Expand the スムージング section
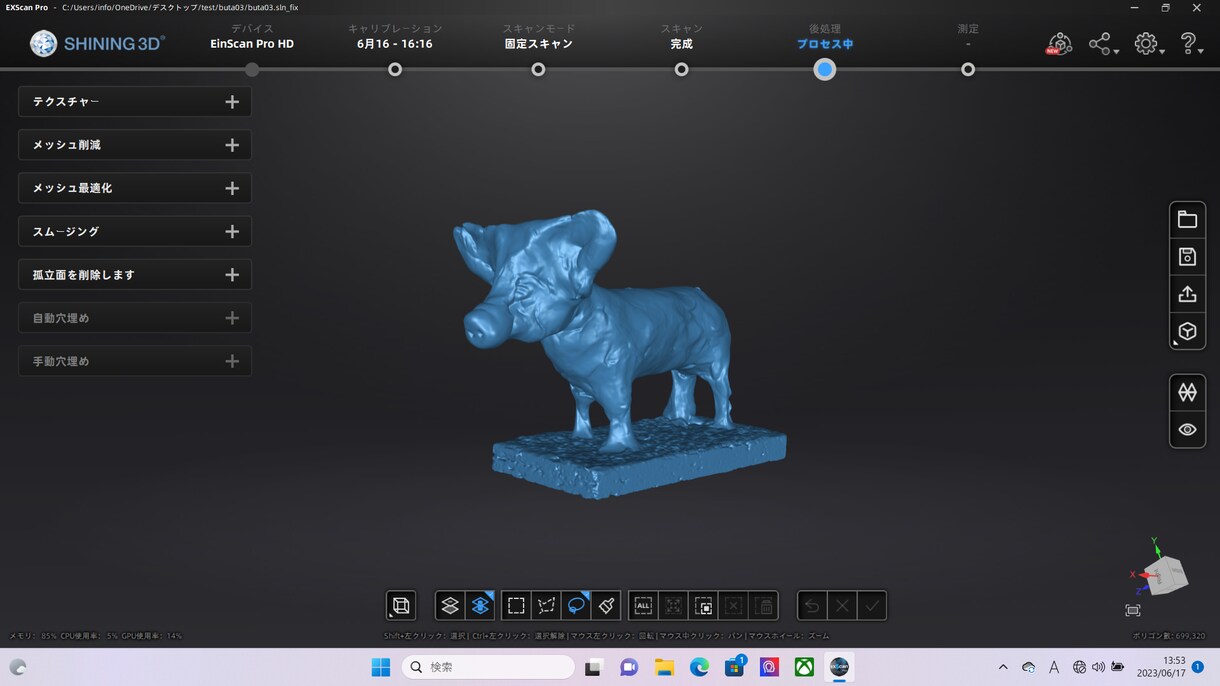This screenshot has height=686, width=1220. pyautogui.click(x=135, y=231)
